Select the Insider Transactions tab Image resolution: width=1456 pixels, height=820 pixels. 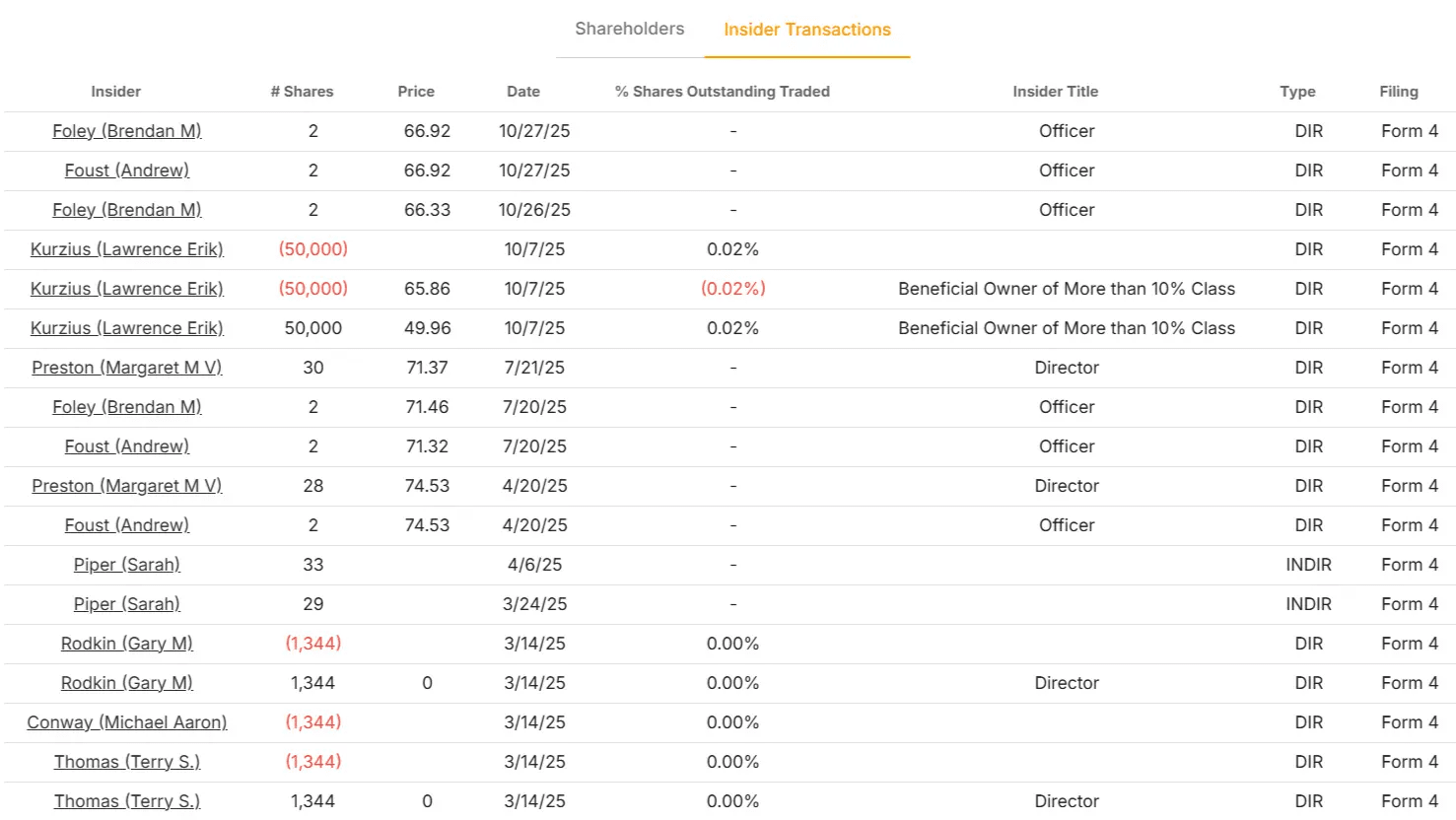point(806,30)
